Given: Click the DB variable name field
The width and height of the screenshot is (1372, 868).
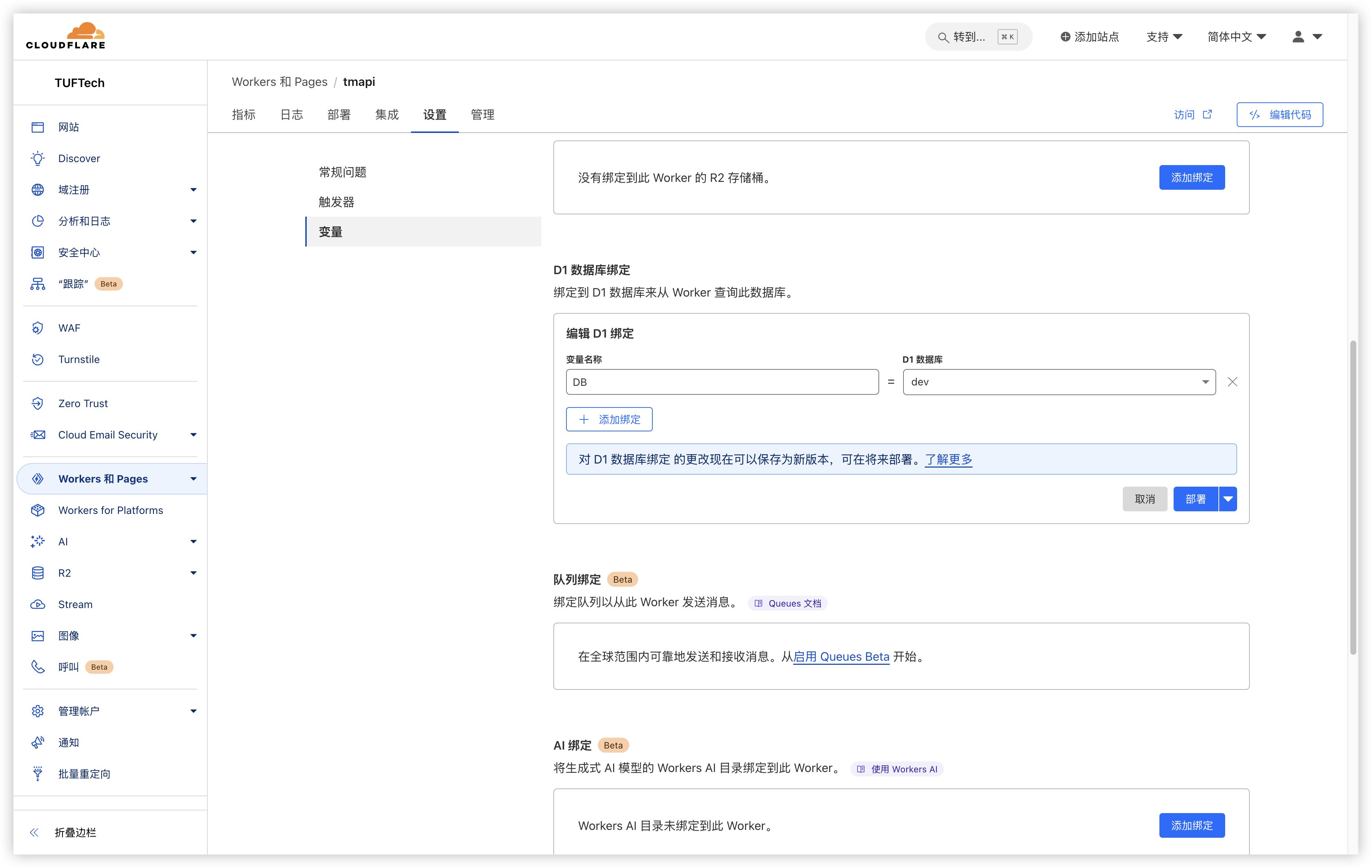Looking at the screenshot, I should coord(721,382).
